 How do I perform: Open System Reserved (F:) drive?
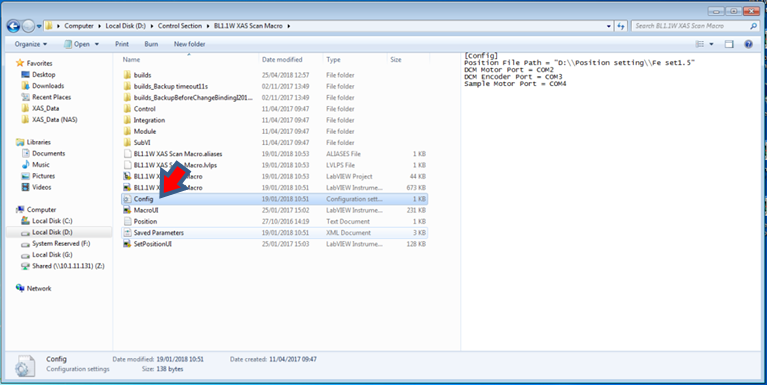[61, 243]
